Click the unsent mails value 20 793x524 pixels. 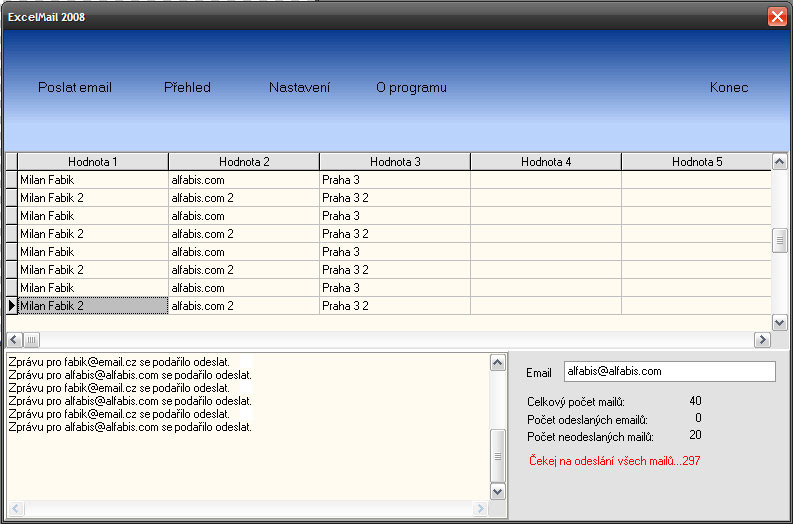pos(695,435)
